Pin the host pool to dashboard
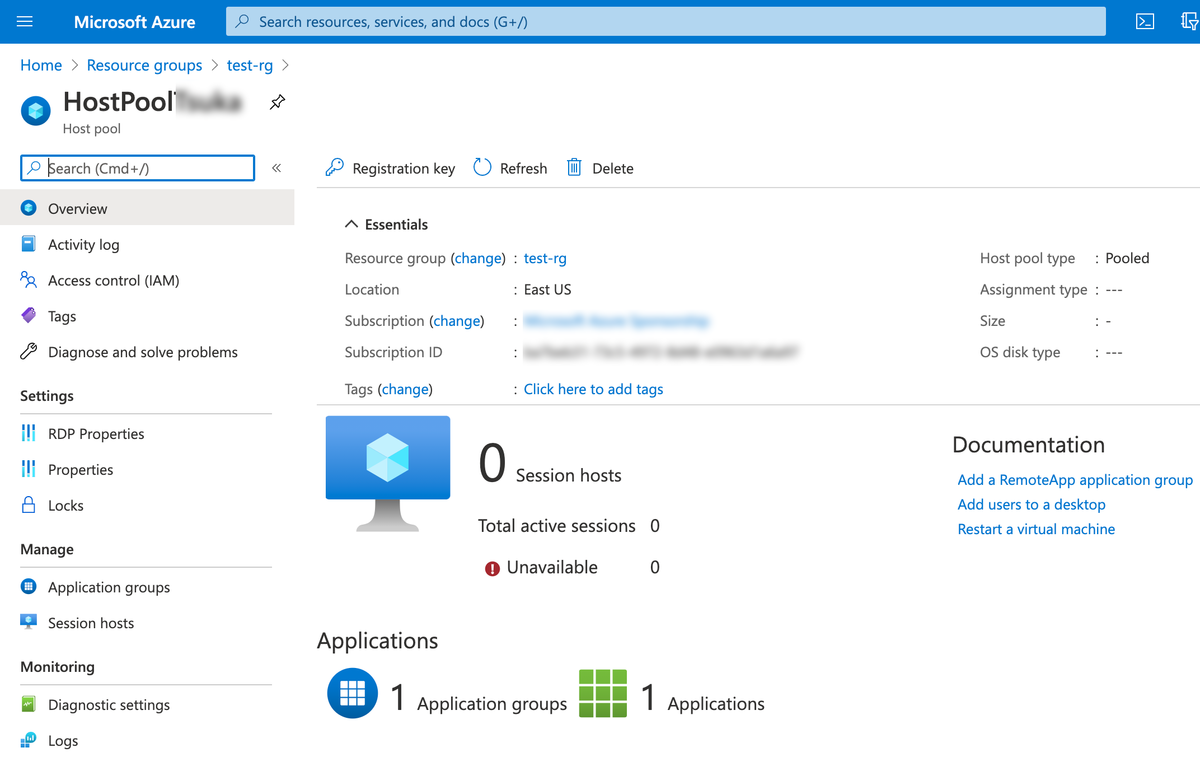 click(278, 102)
